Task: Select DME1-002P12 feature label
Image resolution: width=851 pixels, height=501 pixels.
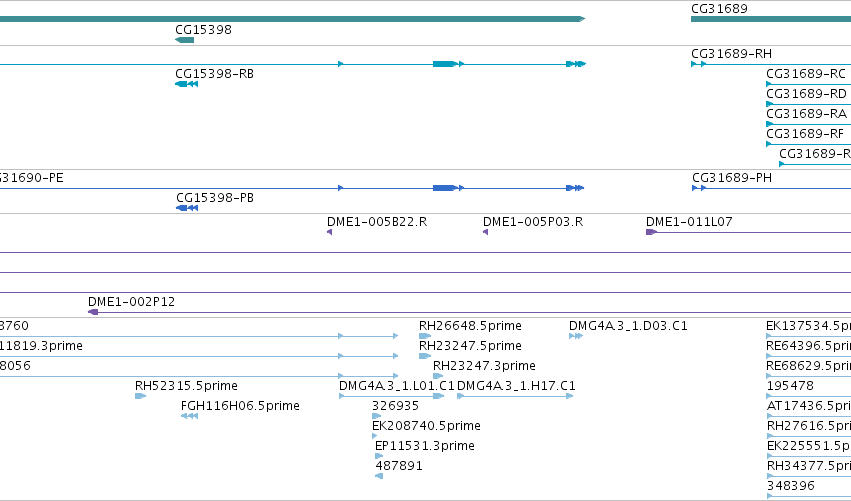Action: [131, 302]
